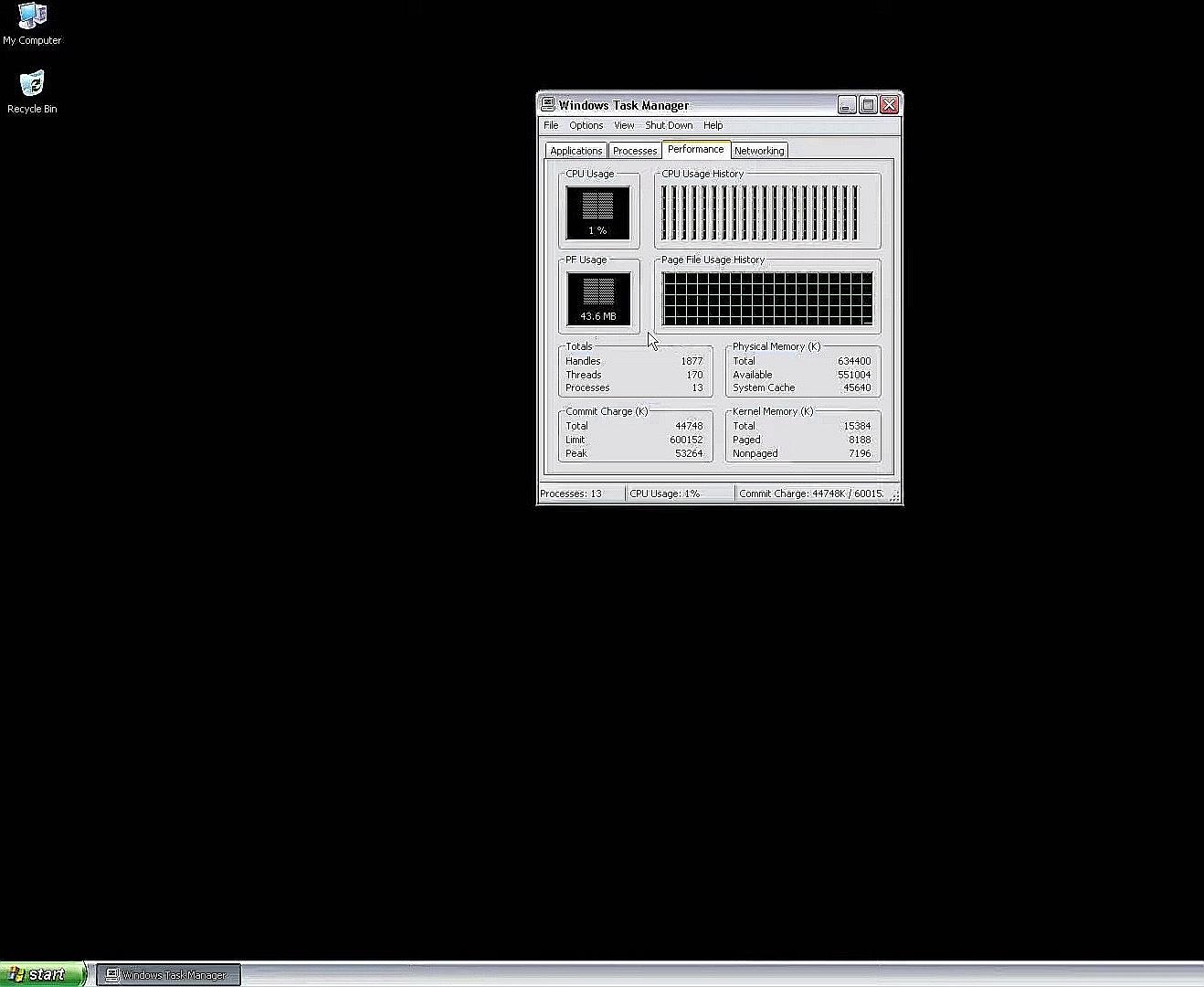Minimize the Task Manager window
The height and width of the screenshot is (987, 1204).
[x=847, y=105]
